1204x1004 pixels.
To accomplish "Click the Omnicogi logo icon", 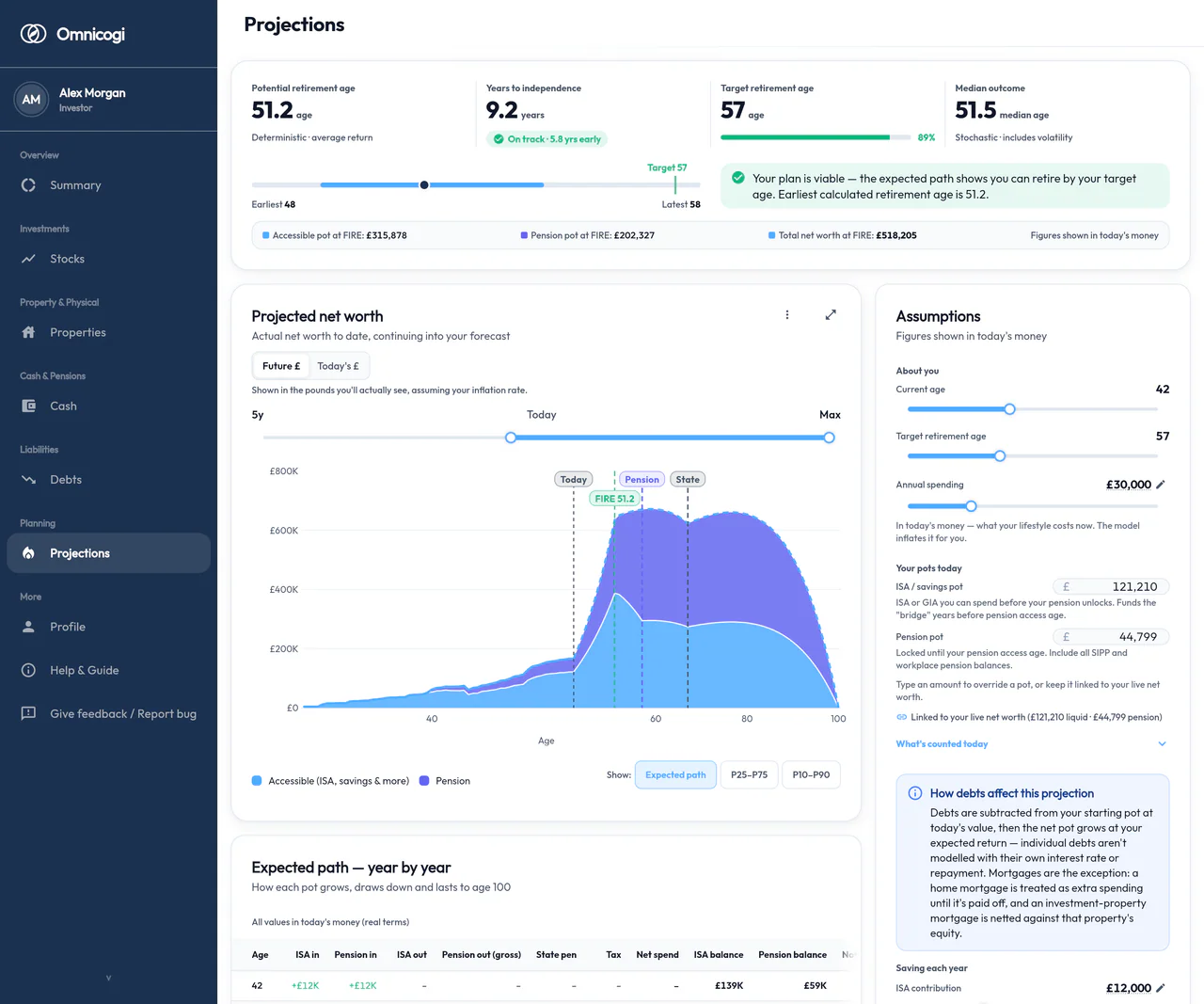I will coord(34,34).
